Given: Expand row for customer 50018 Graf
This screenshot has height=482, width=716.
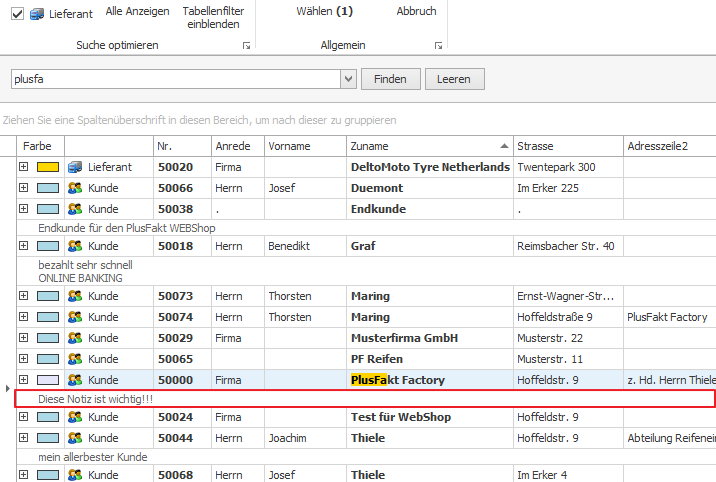Looking at the screenshot, I should point(23,246).
